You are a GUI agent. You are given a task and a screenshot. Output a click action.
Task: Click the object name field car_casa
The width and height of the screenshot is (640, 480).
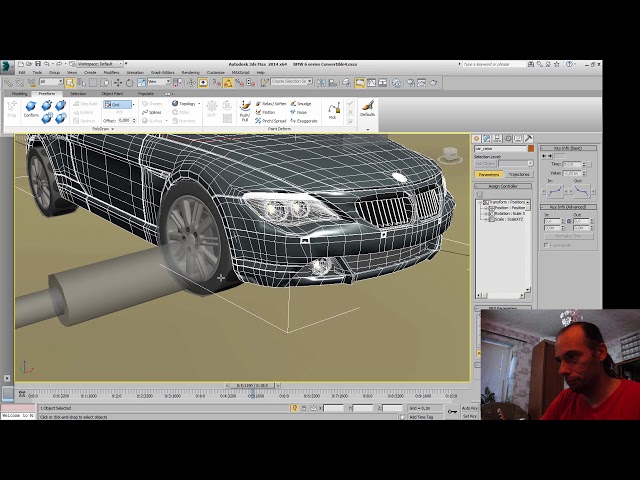pos(499,149)
